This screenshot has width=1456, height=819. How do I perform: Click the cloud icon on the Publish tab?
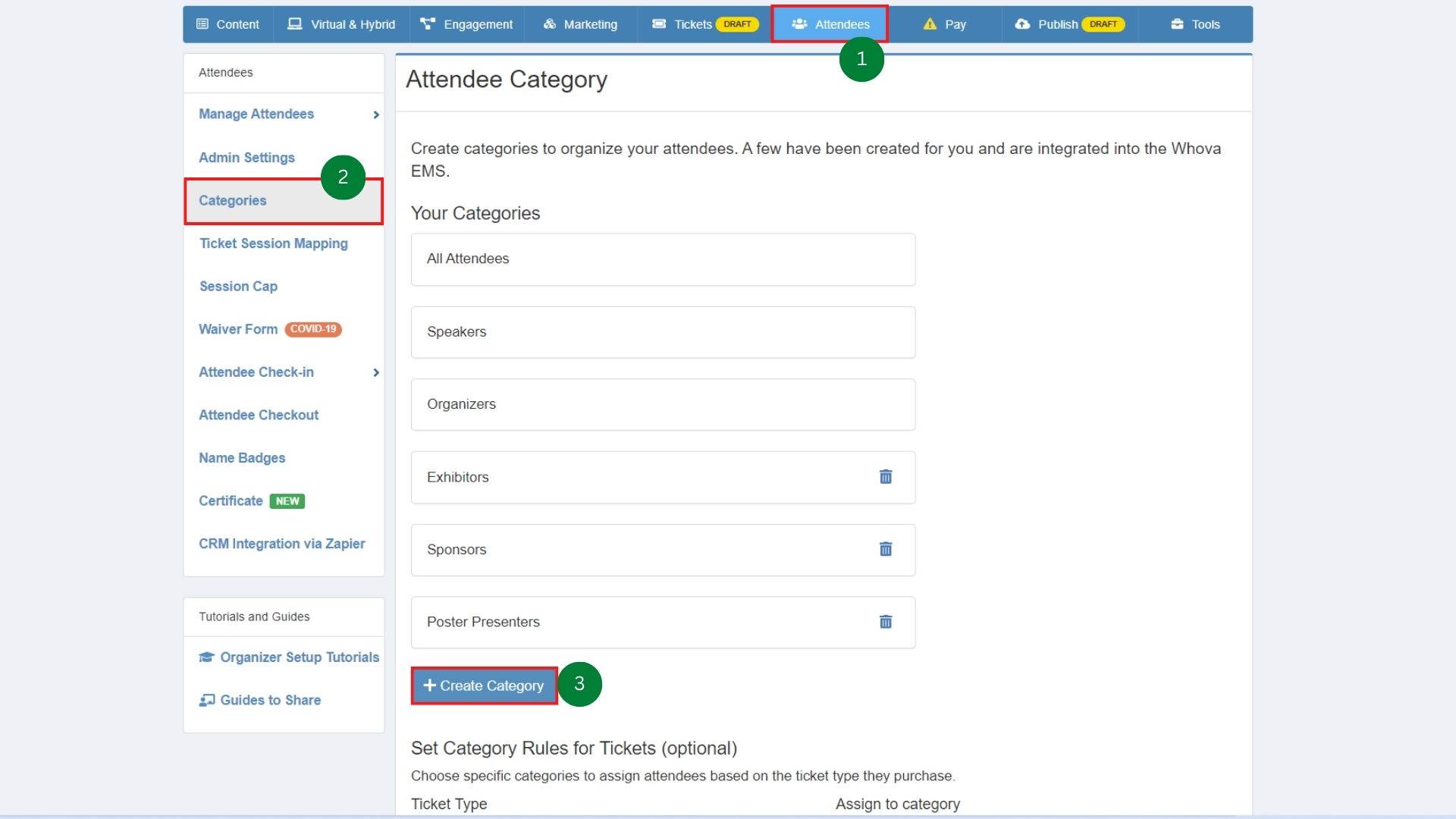coord(1021,24)
